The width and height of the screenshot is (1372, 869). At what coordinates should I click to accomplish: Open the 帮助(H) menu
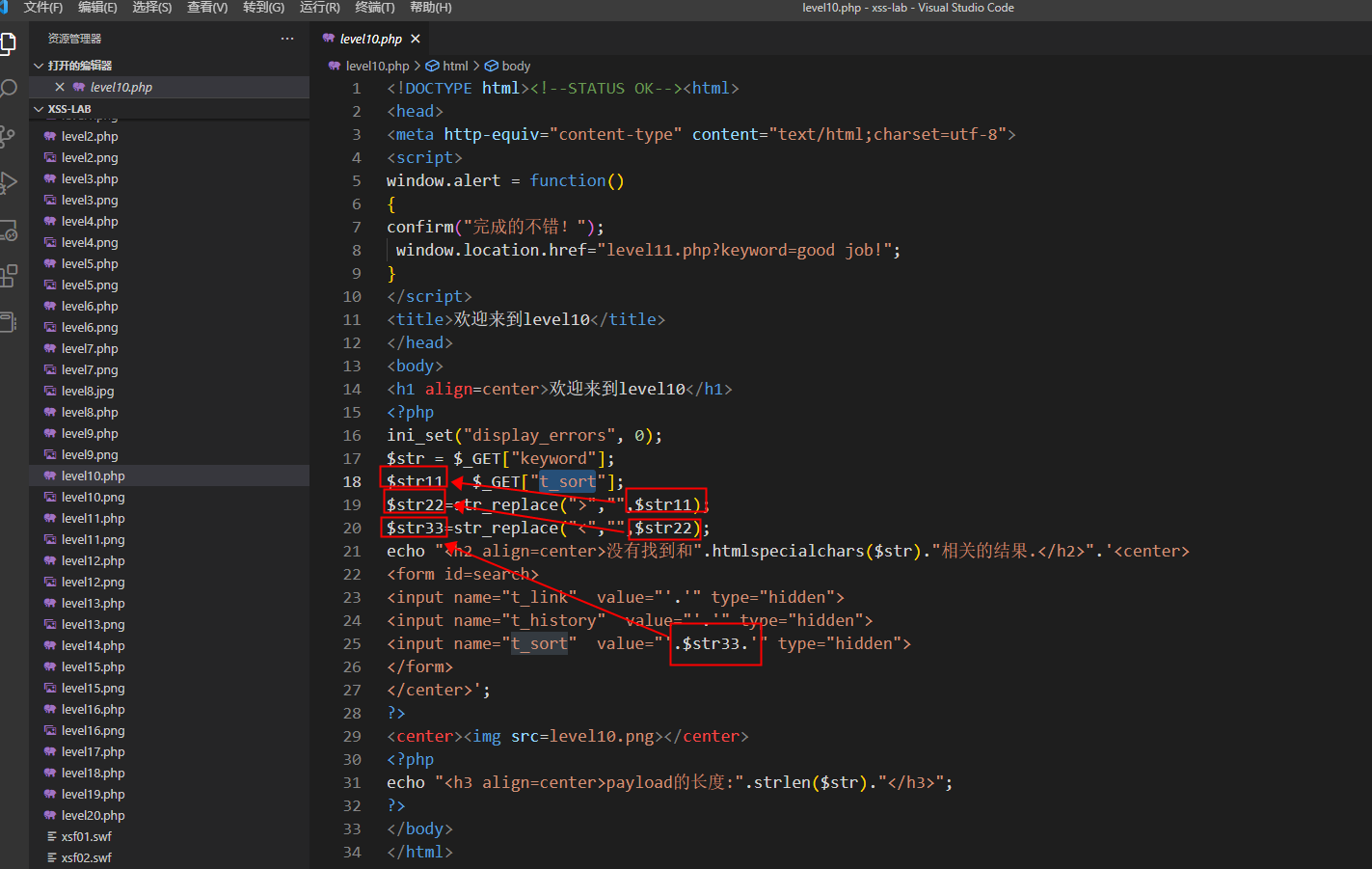[x=431, y=8]
